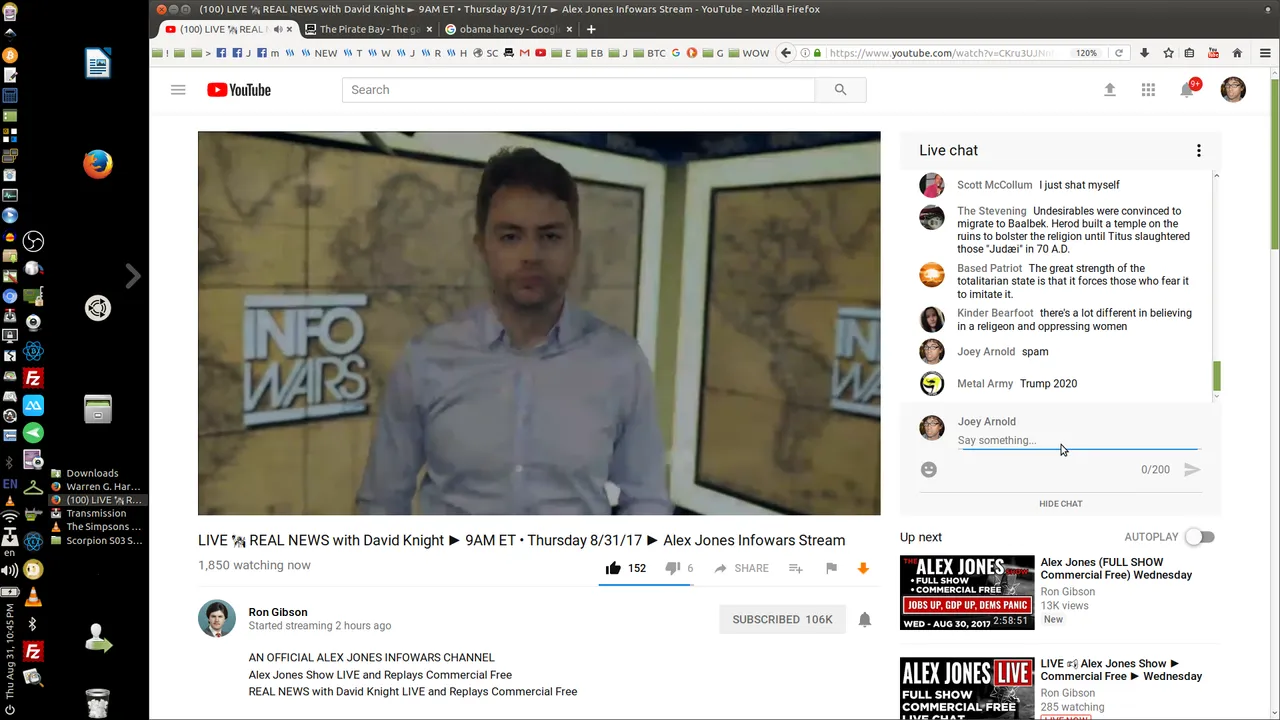
Task: Report the video with flag icon
Action: click(x=831, y=568)
